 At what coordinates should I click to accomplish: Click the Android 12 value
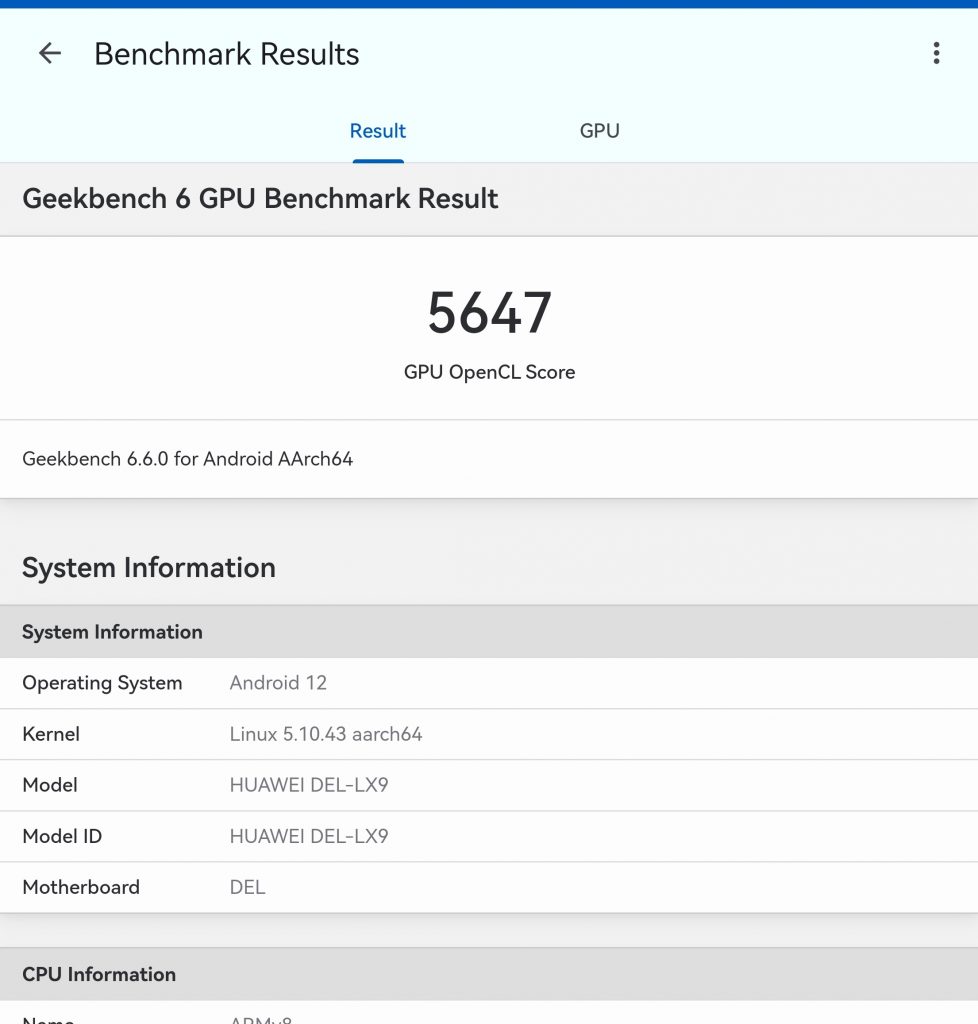(x=278, y=683)
